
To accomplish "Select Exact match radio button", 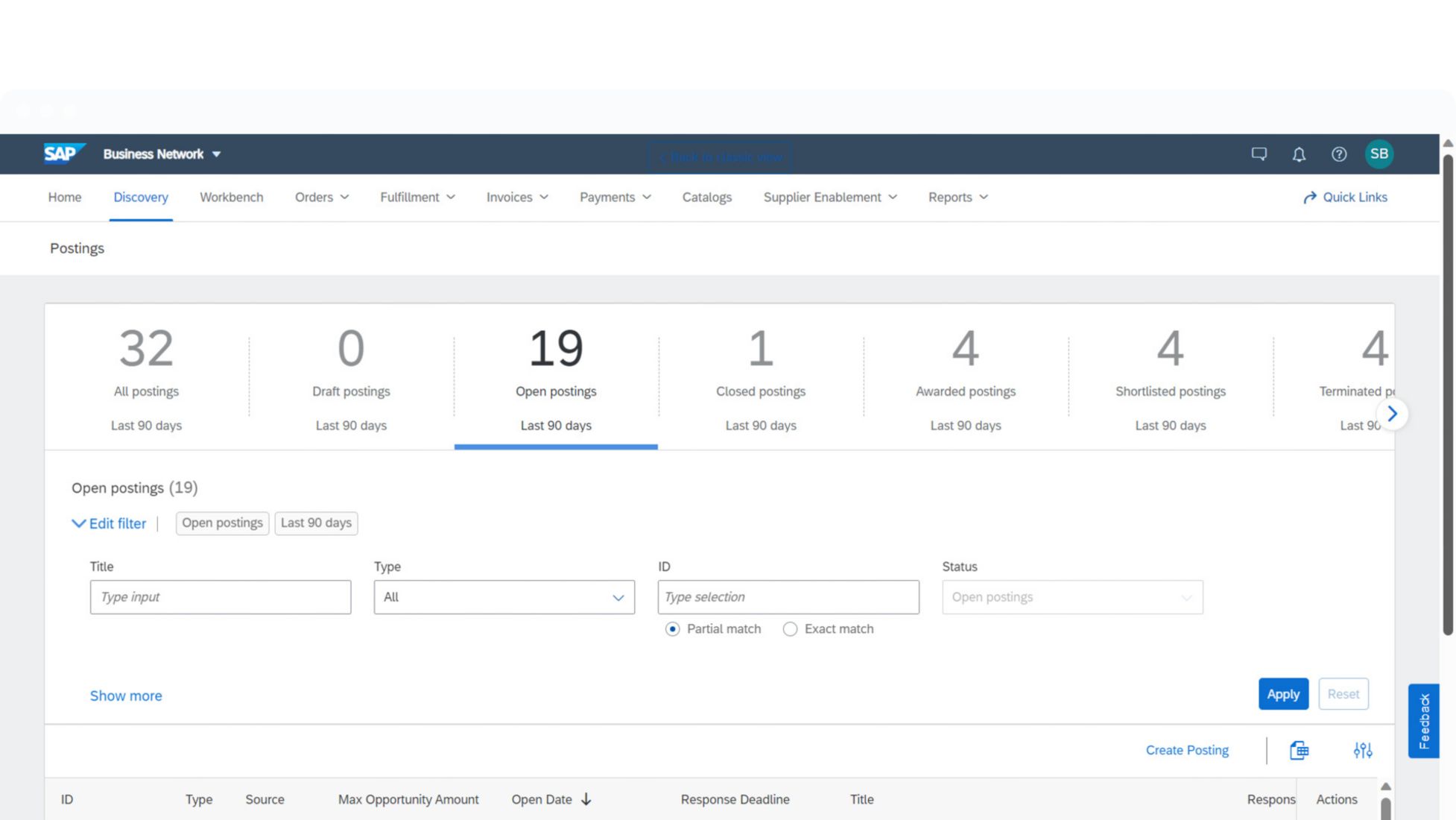I will point(790,629).
